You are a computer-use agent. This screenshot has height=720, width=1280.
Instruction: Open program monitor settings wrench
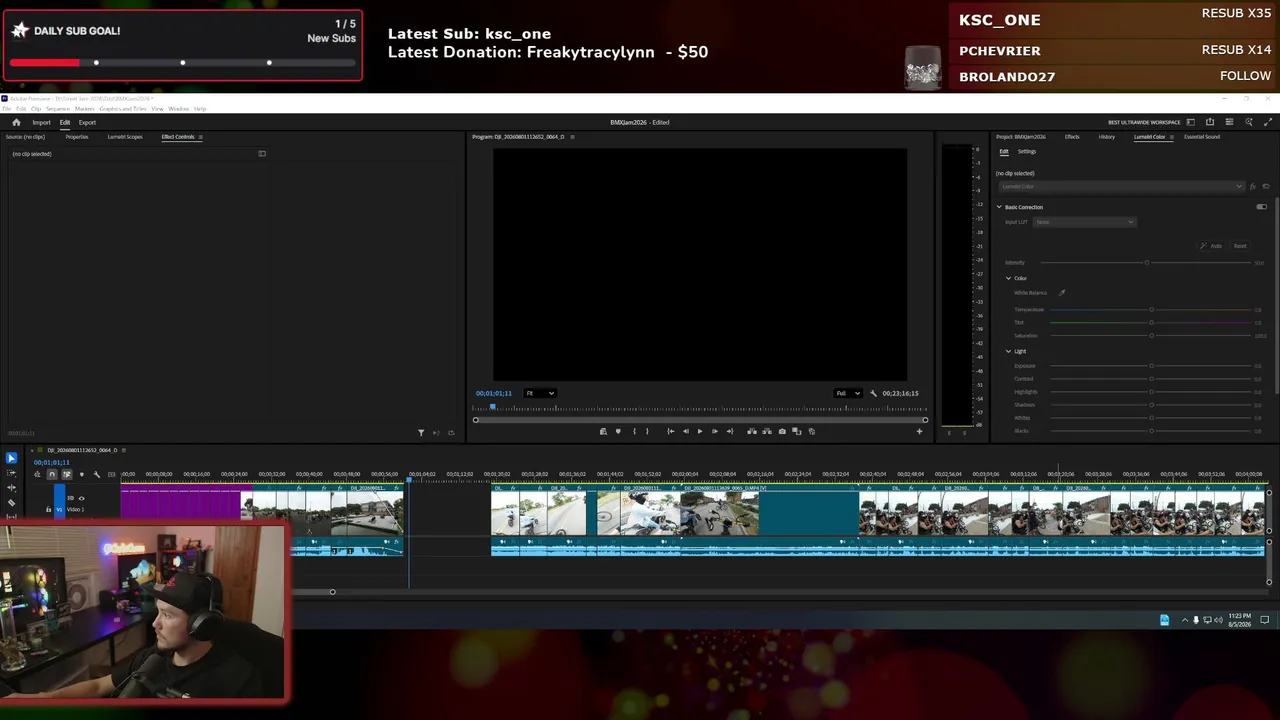coord(873,393)
